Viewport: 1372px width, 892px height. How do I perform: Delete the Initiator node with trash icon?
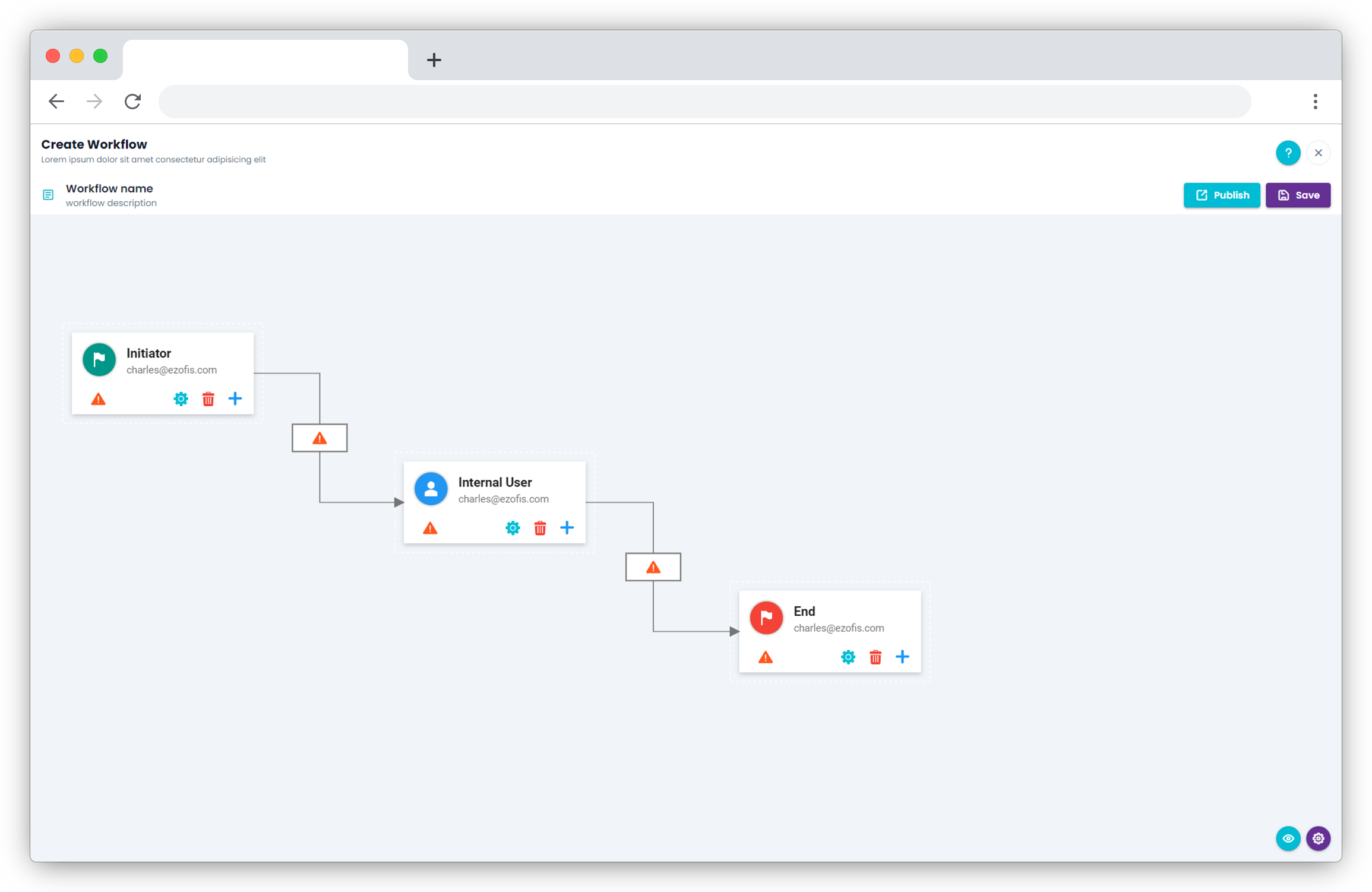coord(208,398)
